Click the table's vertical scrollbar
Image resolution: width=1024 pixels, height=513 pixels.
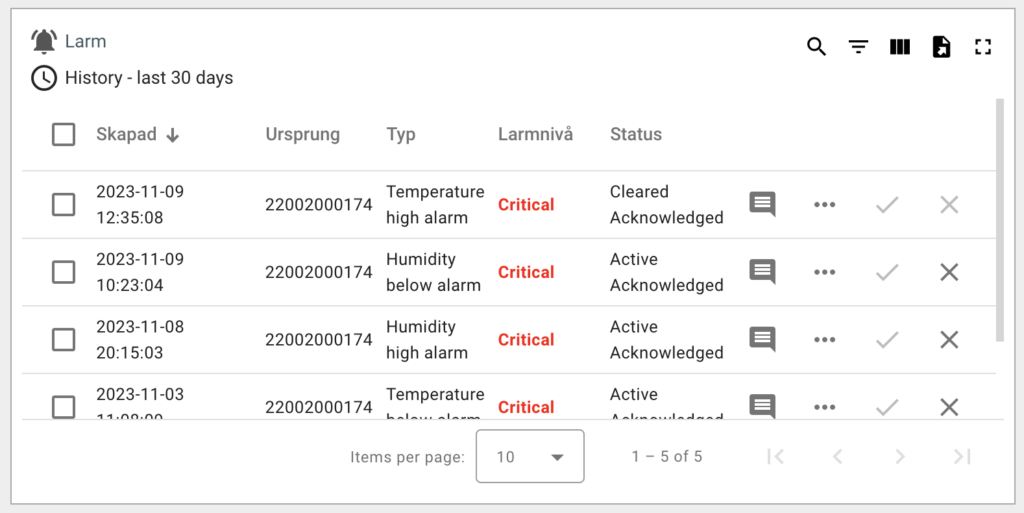pos(999,220)
